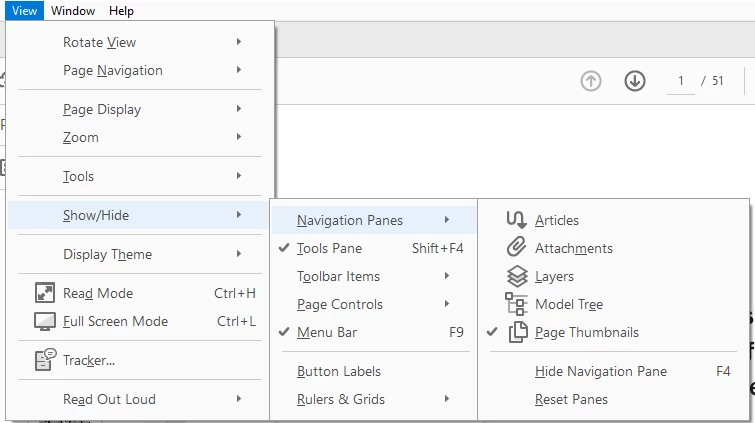
Task: Select the Layers stack icon
Action: [x=517, y=276]
